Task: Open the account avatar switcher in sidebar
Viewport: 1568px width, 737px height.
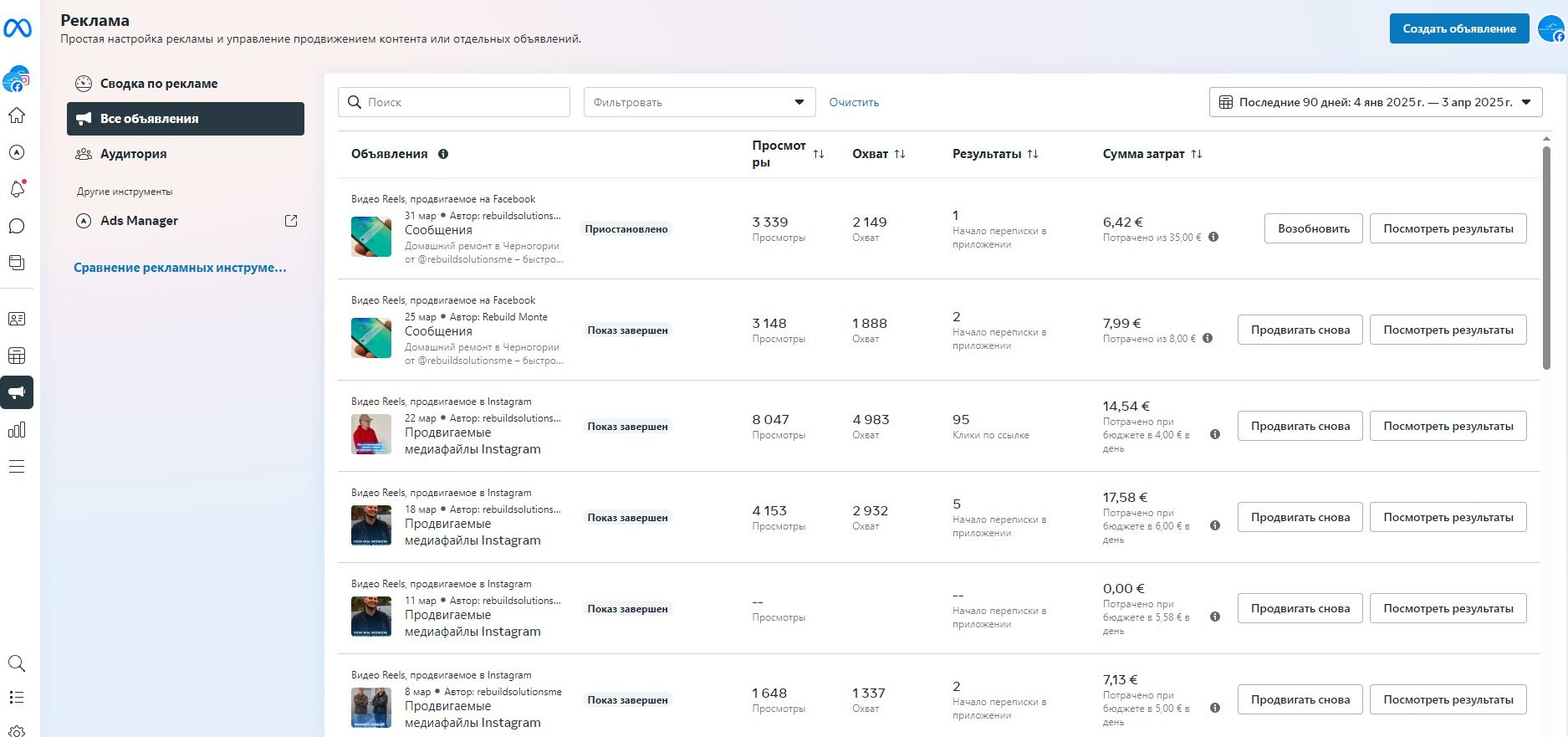Action: pos(17,79)
